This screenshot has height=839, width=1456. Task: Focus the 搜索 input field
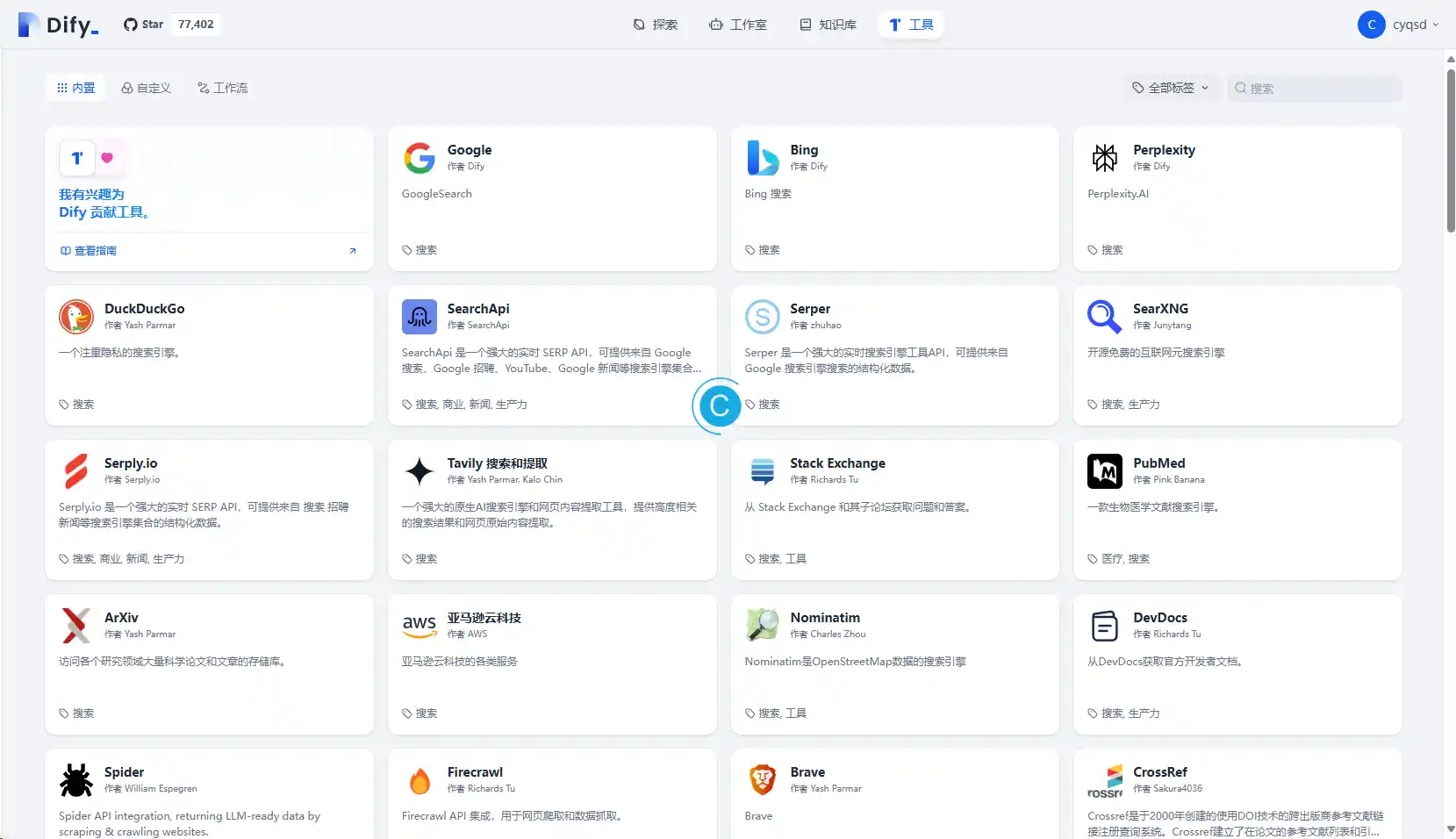coord(1314,88)
